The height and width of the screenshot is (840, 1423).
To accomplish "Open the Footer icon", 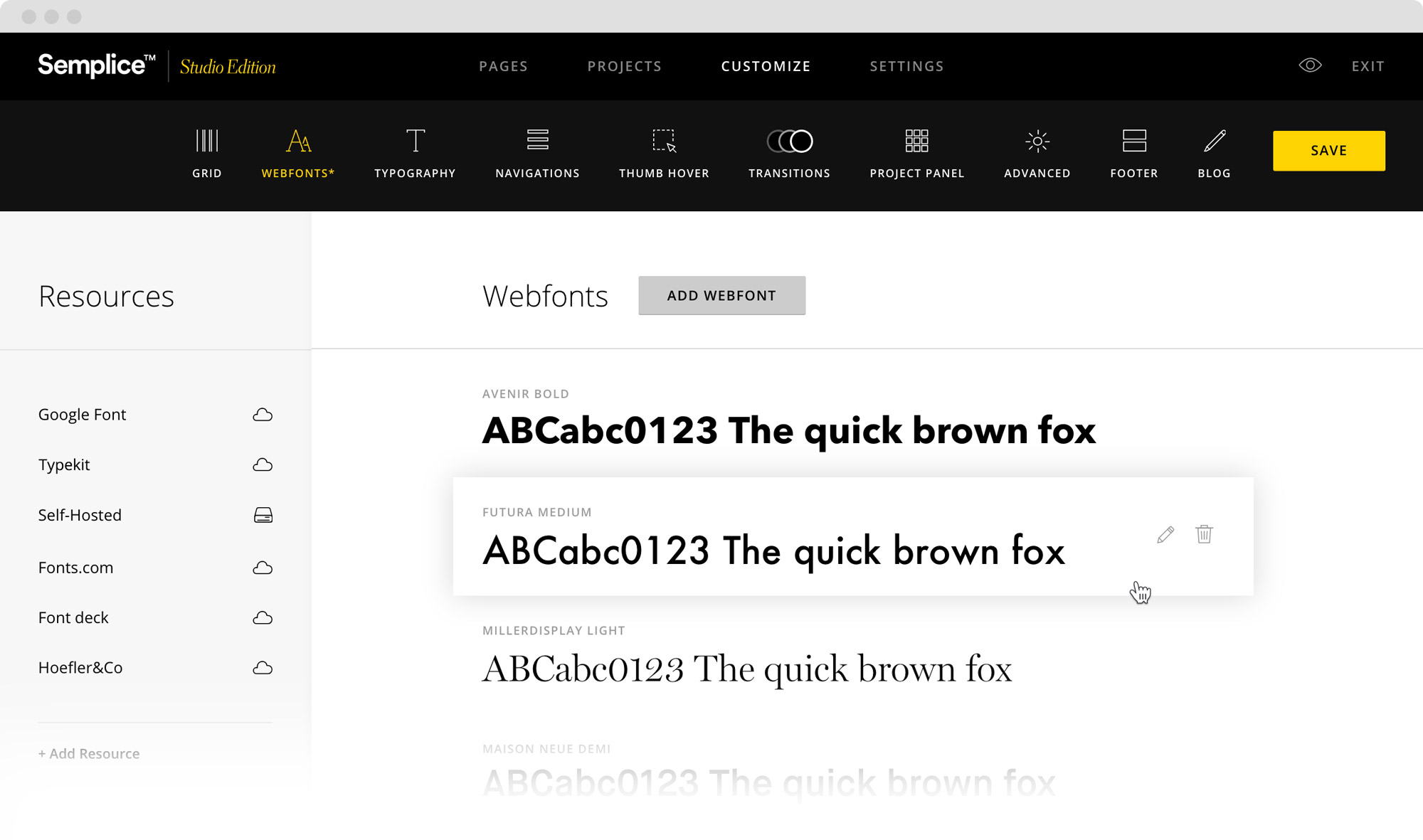I will [1134, 141].
